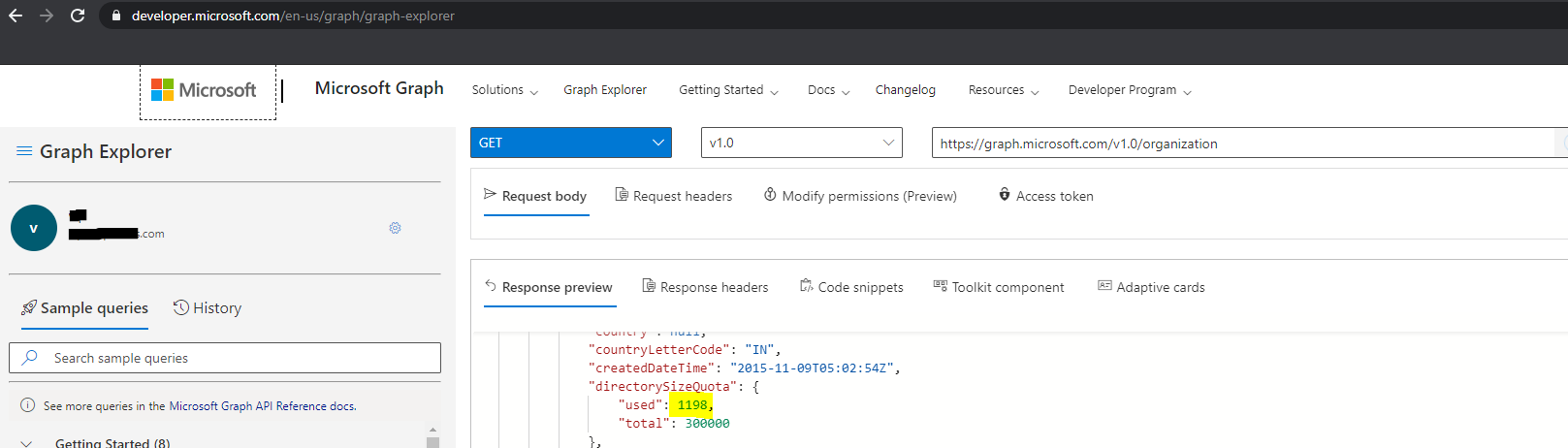Click the History clock icon
1568x448 pixels.
(x=180, y=307)
